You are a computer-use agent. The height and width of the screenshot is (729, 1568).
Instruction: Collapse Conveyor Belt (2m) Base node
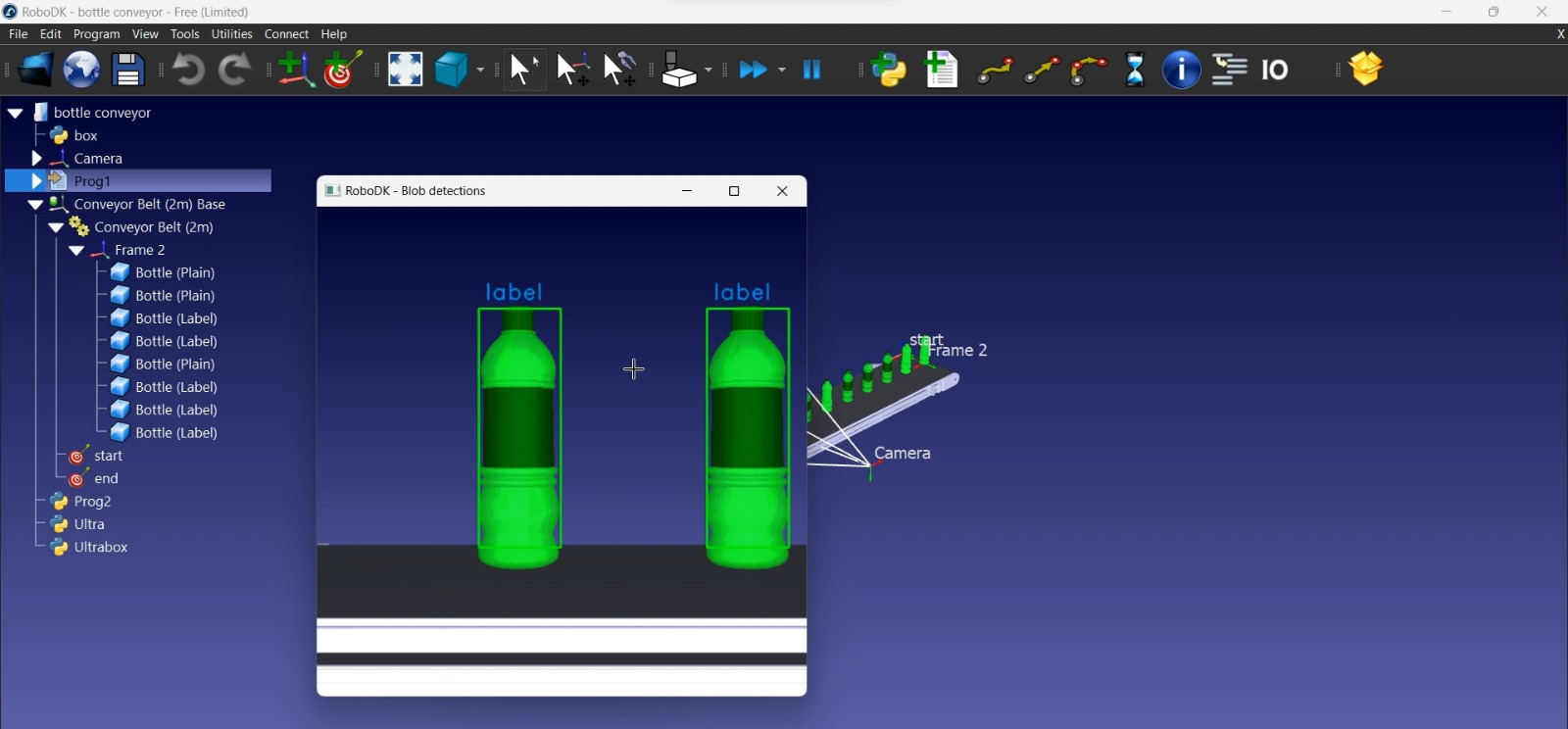34,205
